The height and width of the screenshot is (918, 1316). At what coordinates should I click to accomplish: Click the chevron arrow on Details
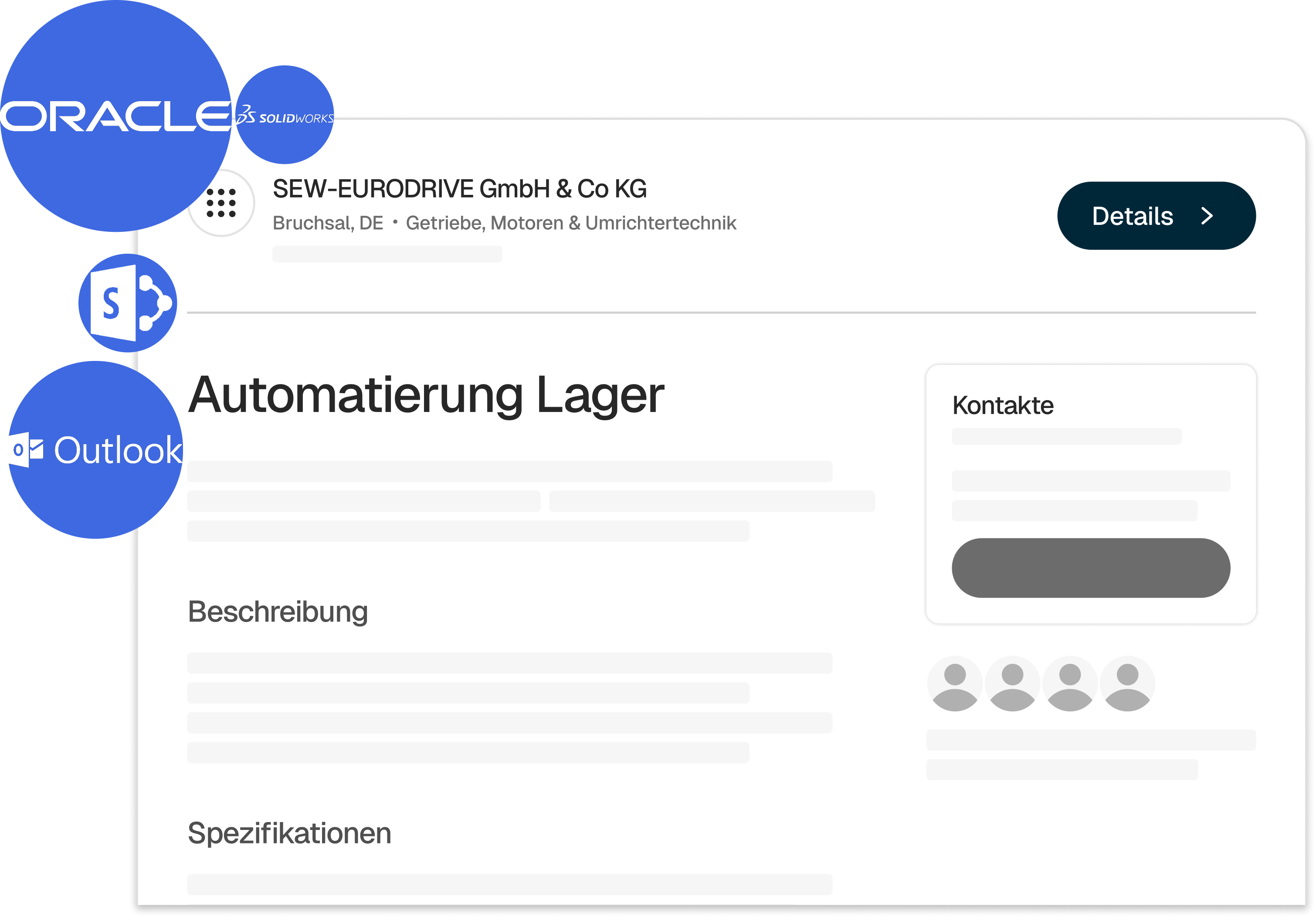[x=1207, y=216]
